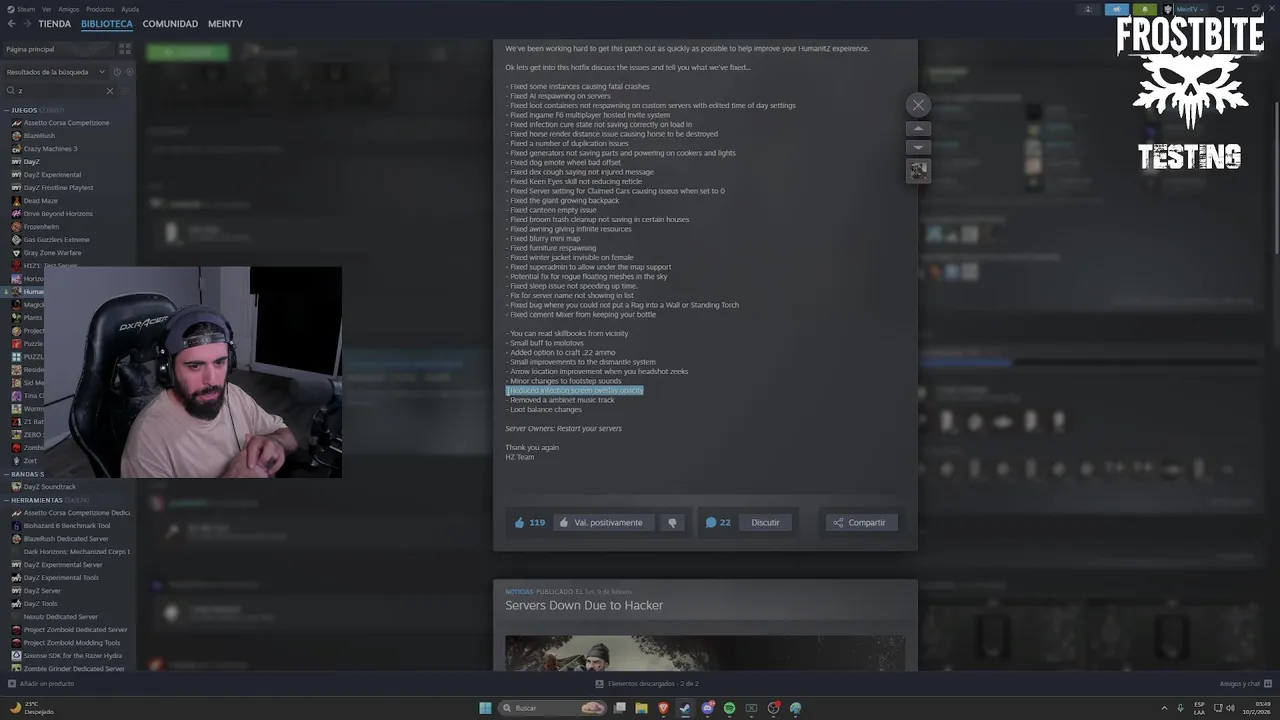This screenshot has width=1280, height=720.
Task: Select Crazy Machines 3 in the library
Action: tap(50, 149)
